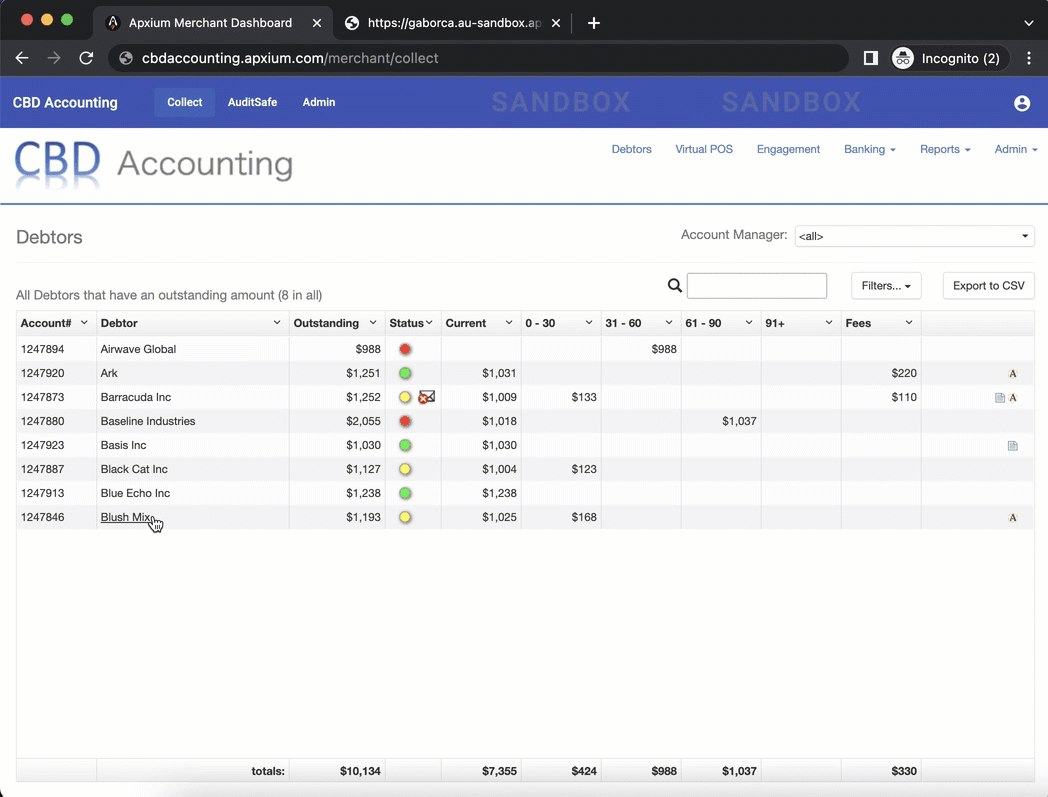Open the Banking dropdown menu

[869, 149]
